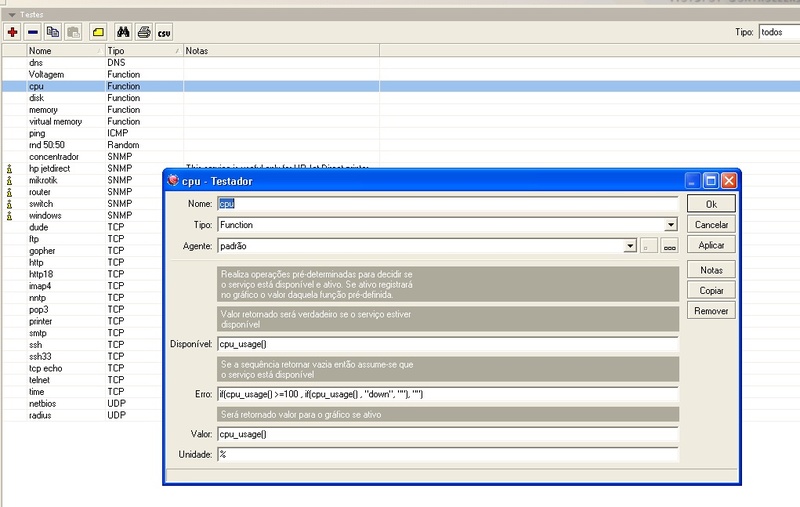Screen dimensions: 800x507
Task: Click the Notas column header
Action: pos(281,50)
